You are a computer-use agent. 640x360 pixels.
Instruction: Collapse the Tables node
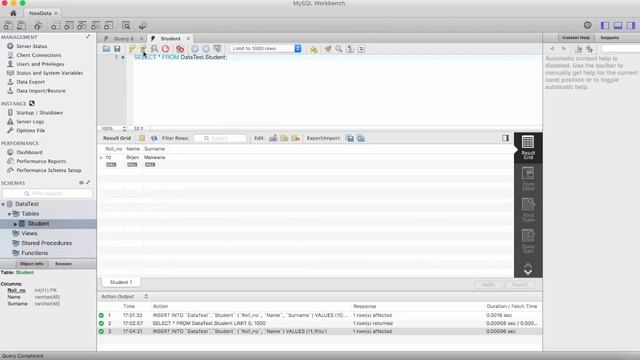(9, 214)
